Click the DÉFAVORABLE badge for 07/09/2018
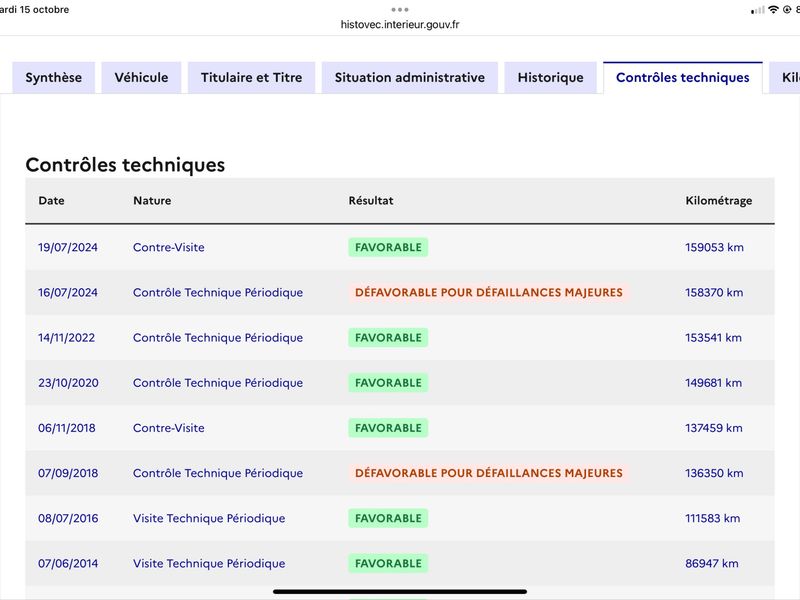The width and height of the screenshot is (800, 600). pos(489,473)
